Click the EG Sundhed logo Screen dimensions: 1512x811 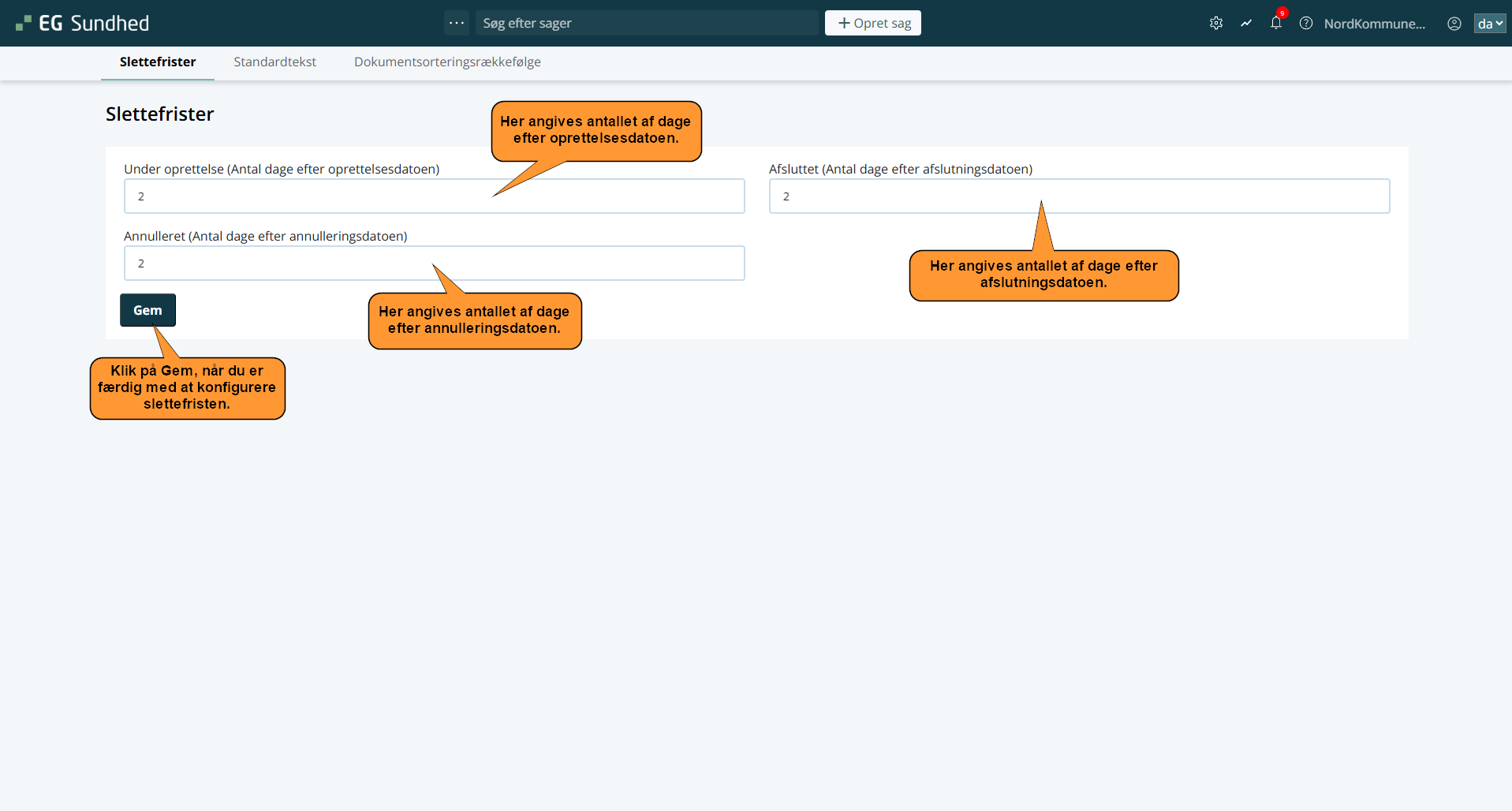click(x=83, y=24)
